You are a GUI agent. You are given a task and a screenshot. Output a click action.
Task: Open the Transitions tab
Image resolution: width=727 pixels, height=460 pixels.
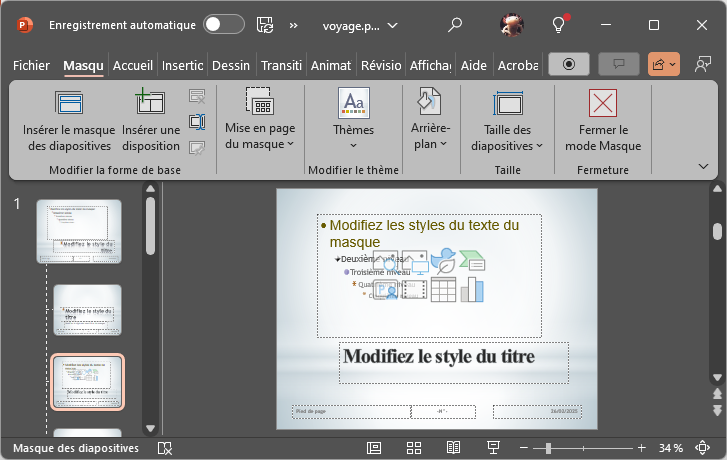(x=281, y=65)
